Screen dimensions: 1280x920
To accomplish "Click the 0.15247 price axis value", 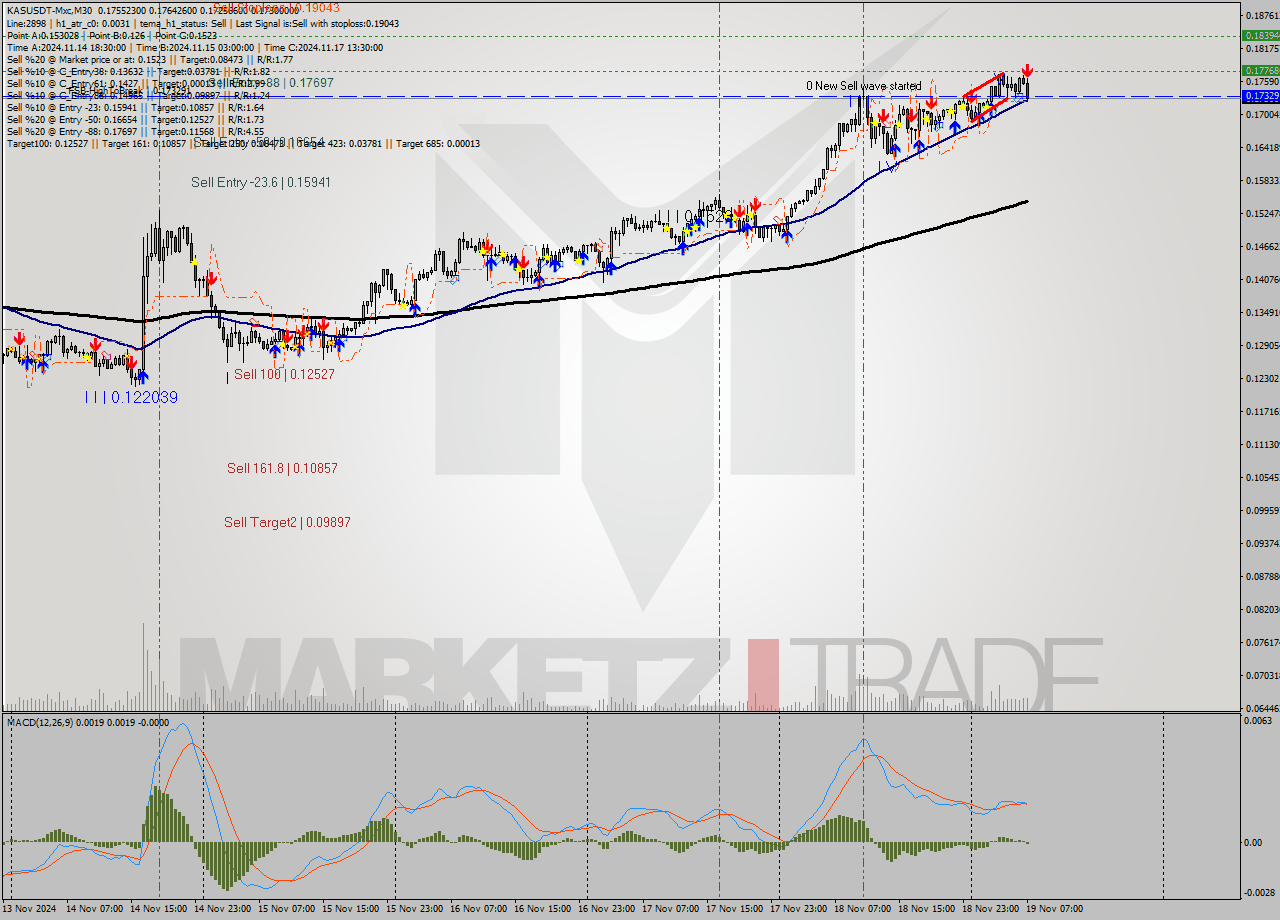I will pos(1261,213).
